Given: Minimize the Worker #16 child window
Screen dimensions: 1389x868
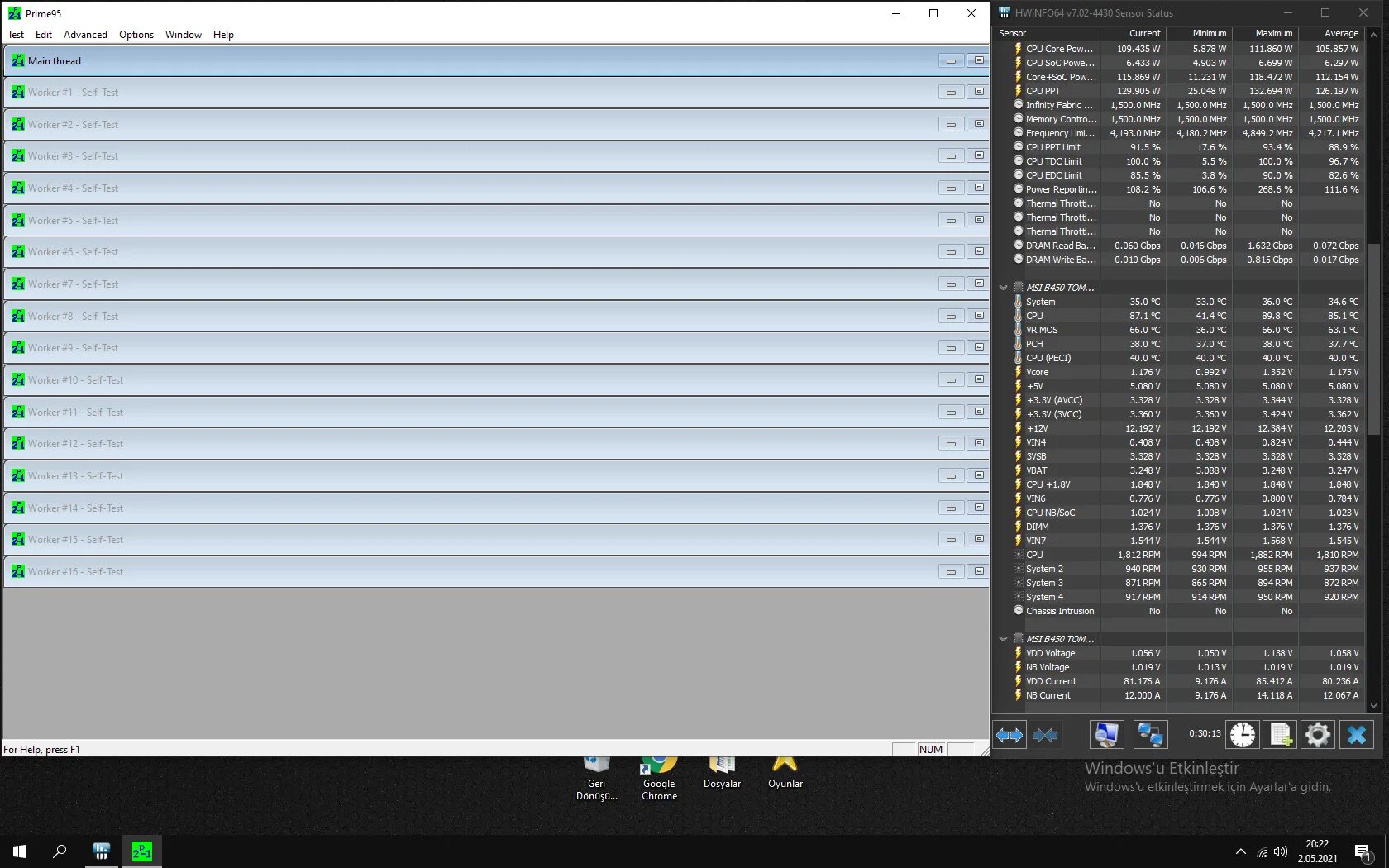Looking at the screenshot, I should coord(952,571).
